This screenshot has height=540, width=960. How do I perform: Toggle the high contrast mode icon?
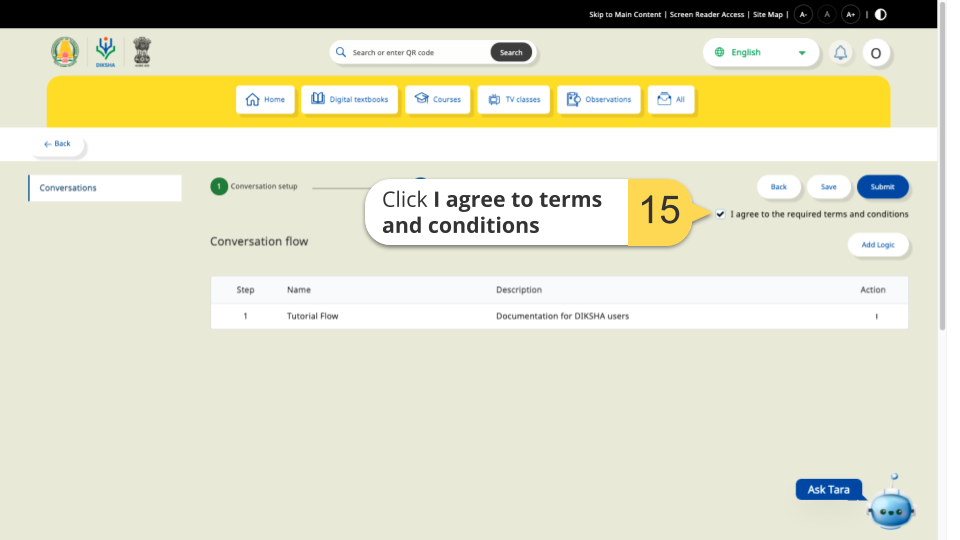[880, 14]
